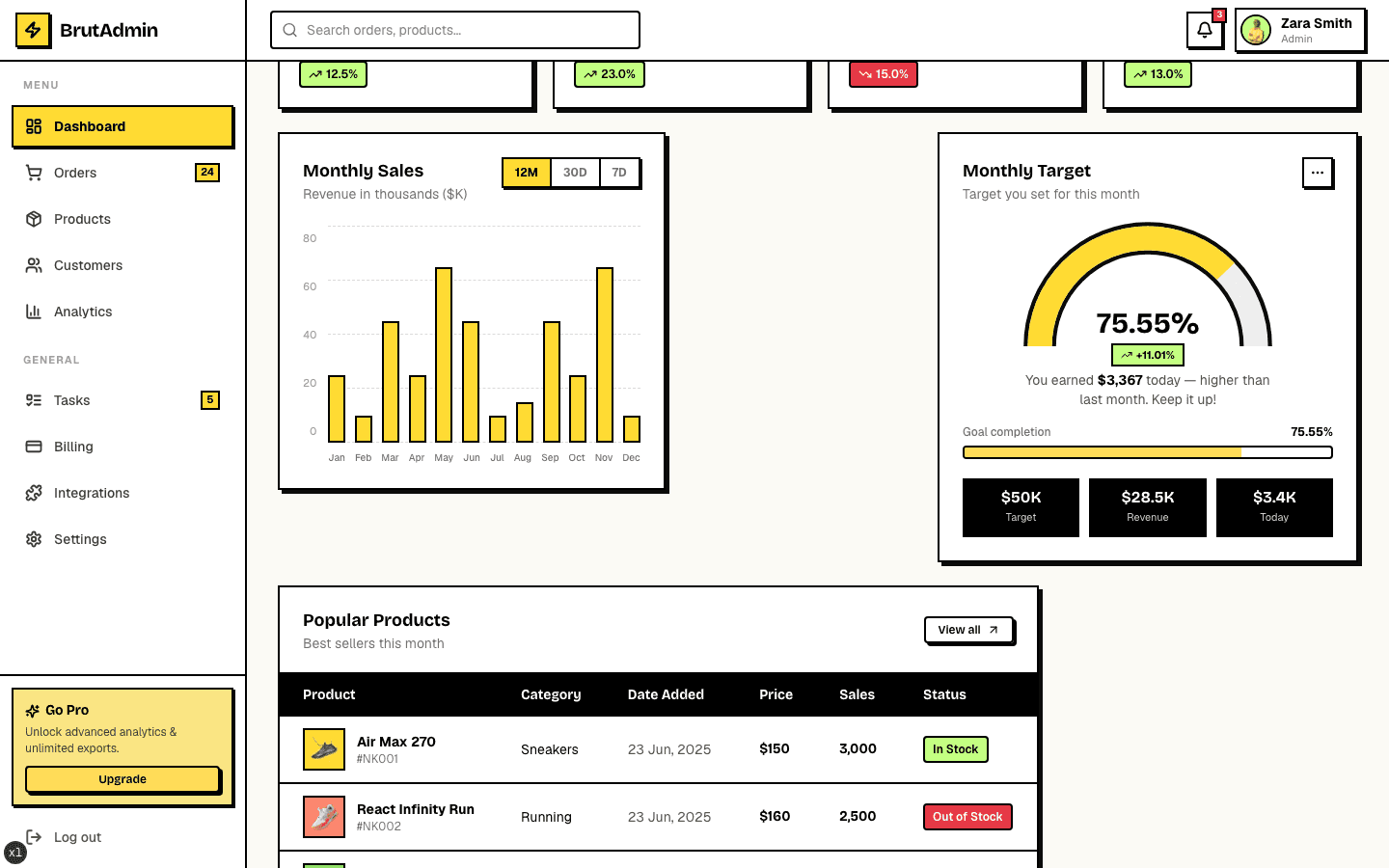
Task: Click the search magnifier icon
Action: (x=289, y=30)
